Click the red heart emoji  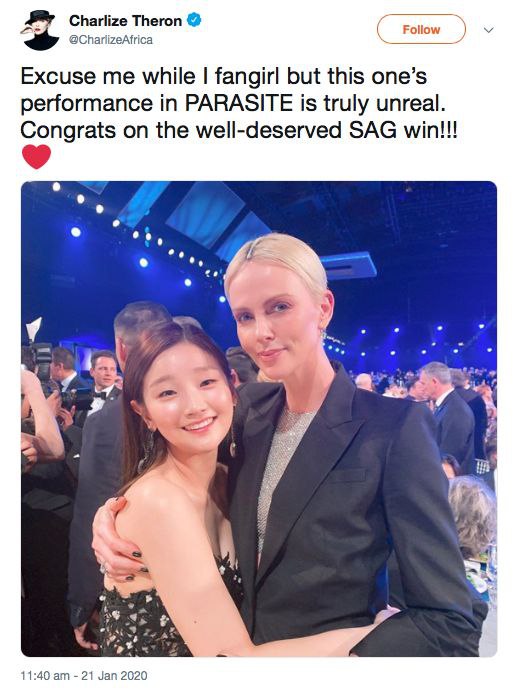pyautogui.click(x=37, y=157)
